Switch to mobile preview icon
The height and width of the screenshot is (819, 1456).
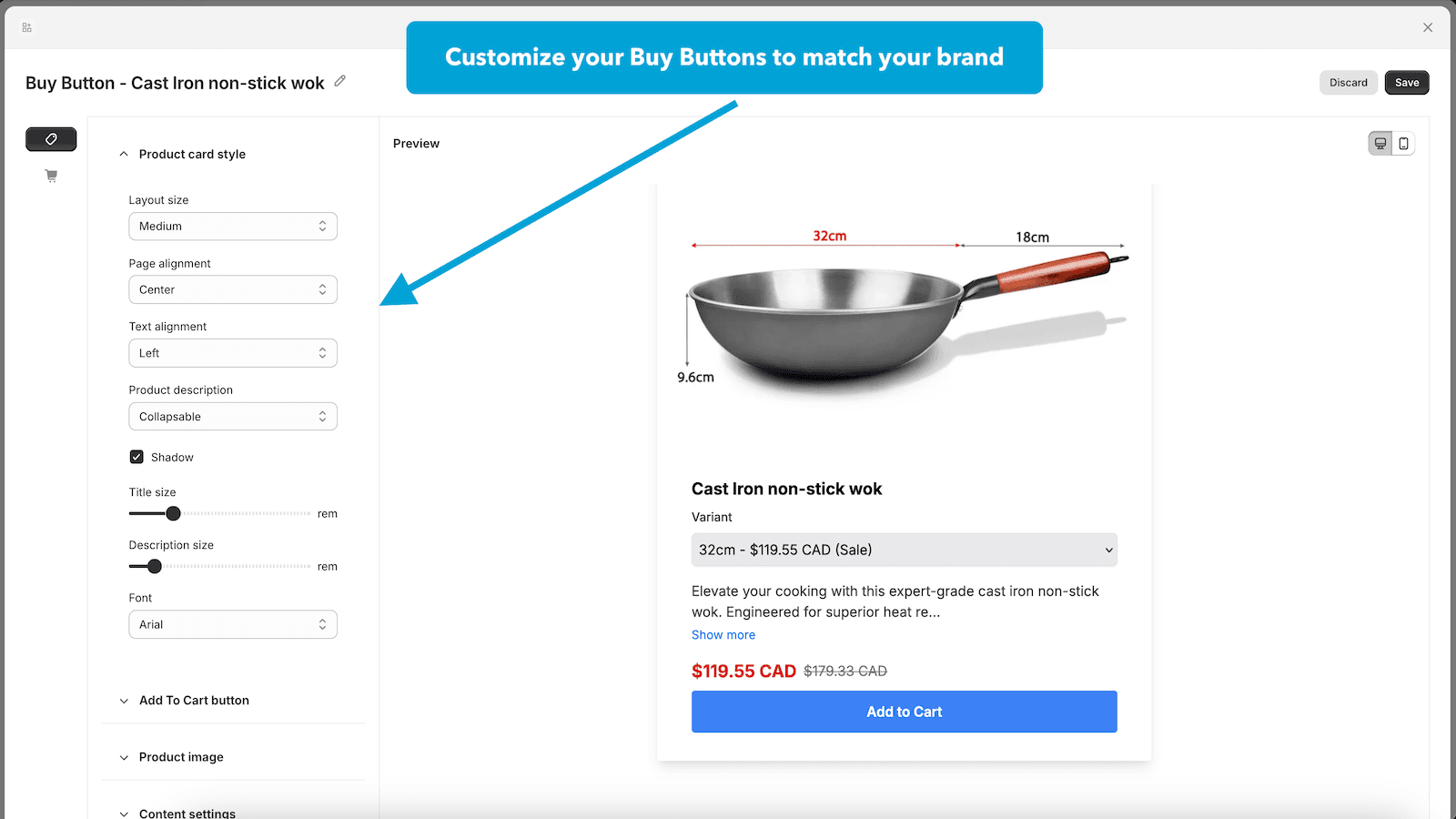(x=1404, y=144)
